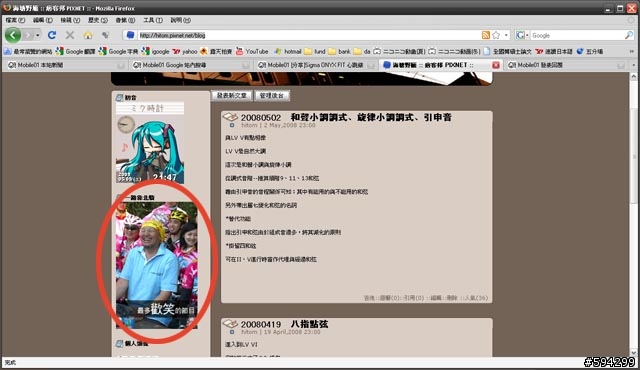Click the toolbar icon right of Home
640x370 pixels.
tap(105, 35)
